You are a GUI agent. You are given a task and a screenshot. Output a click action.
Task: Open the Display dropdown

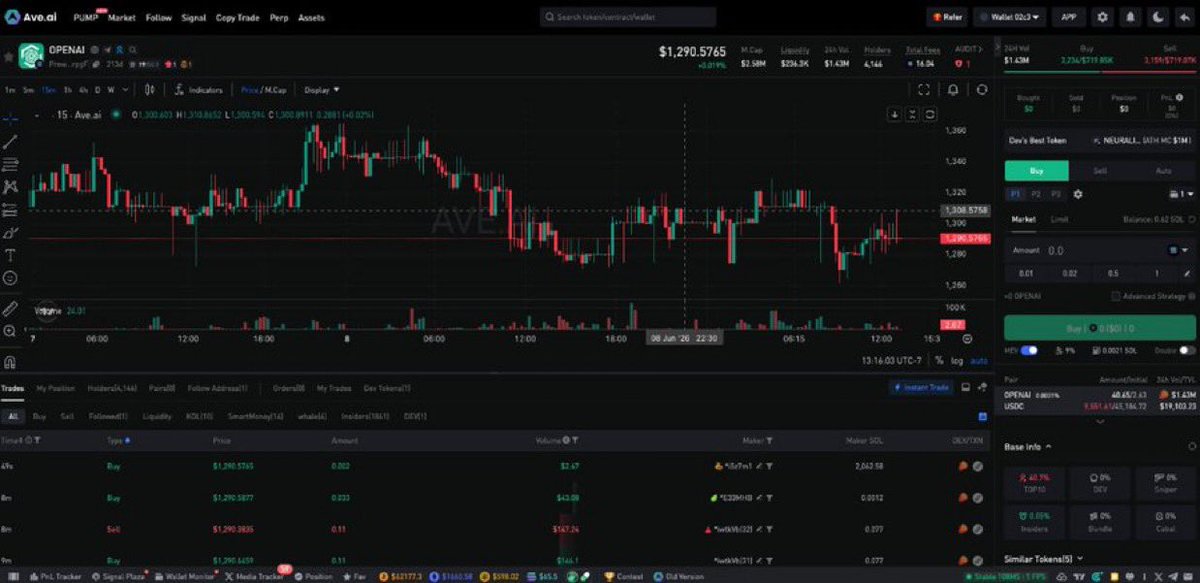pos(321,90)
